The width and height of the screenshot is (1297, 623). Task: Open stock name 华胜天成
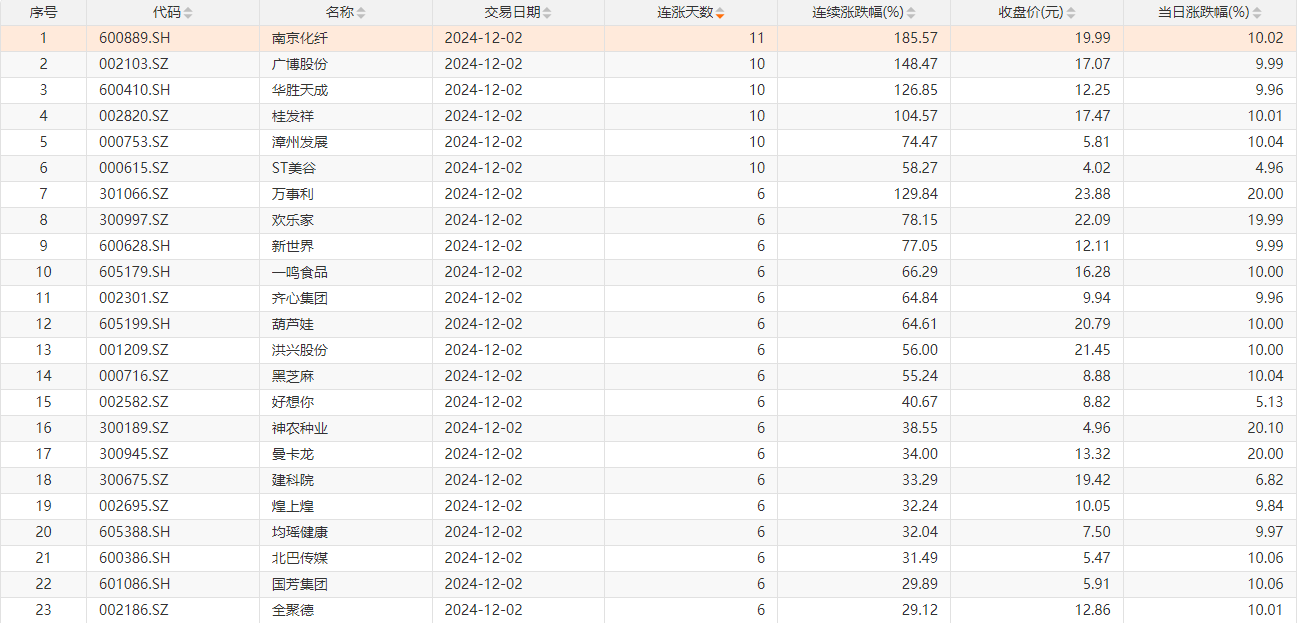300,90
